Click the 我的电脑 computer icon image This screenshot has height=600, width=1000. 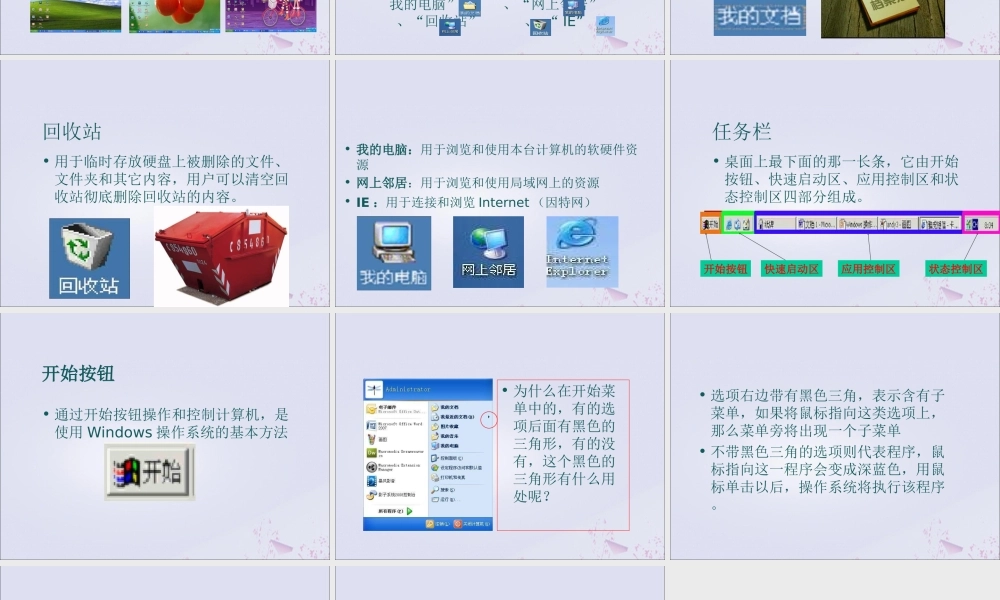click(x=393, y=253)
